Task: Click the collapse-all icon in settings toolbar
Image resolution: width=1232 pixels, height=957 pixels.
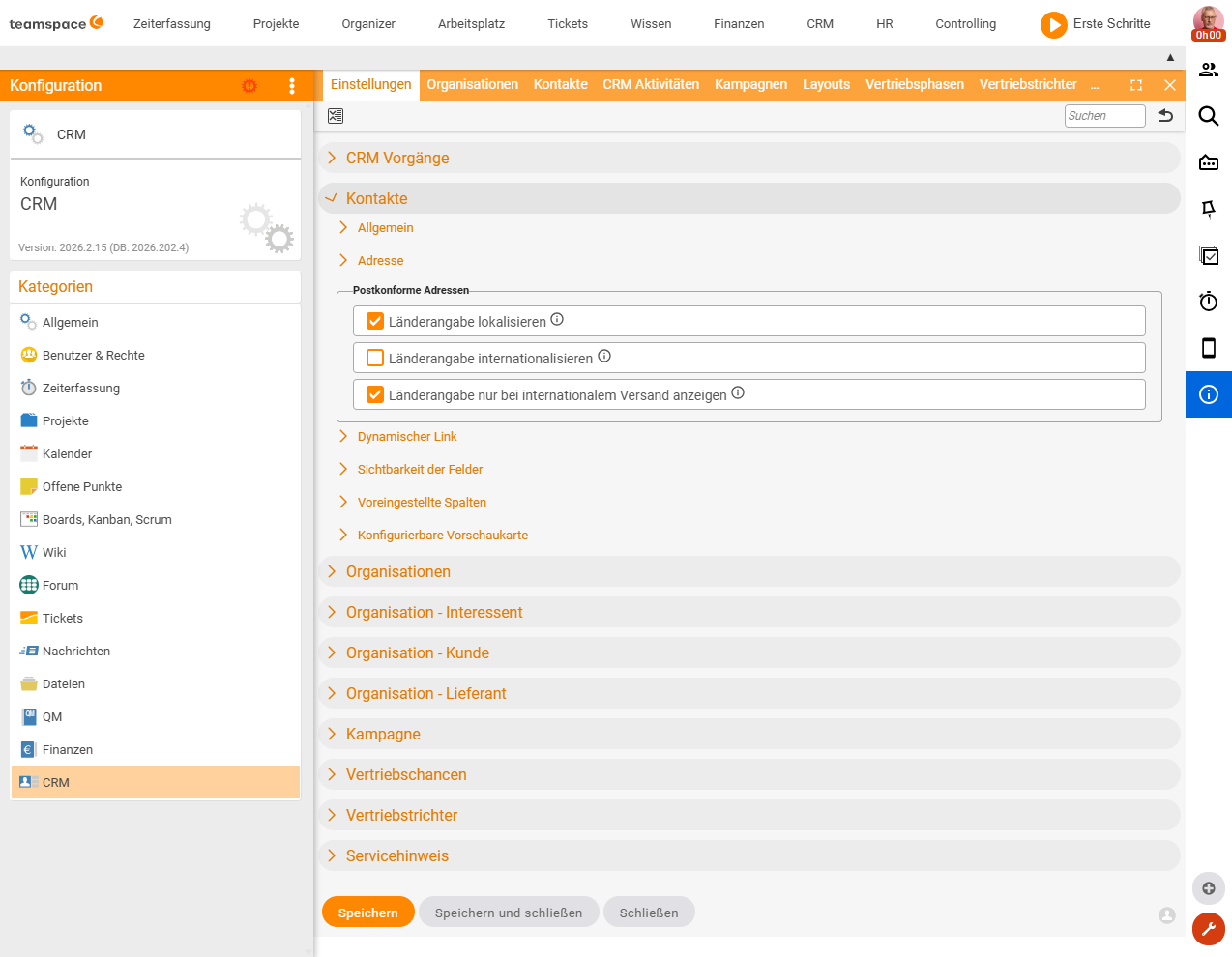Action: [x=336, y=116]
